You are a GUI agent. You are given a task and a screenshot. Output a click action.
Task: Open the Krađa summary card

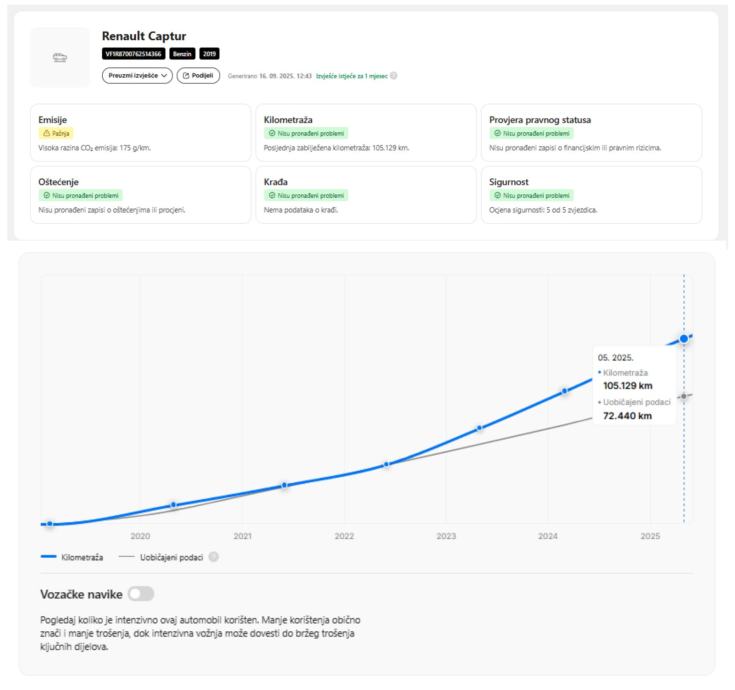pyautogui.click(x=366, y=194)
